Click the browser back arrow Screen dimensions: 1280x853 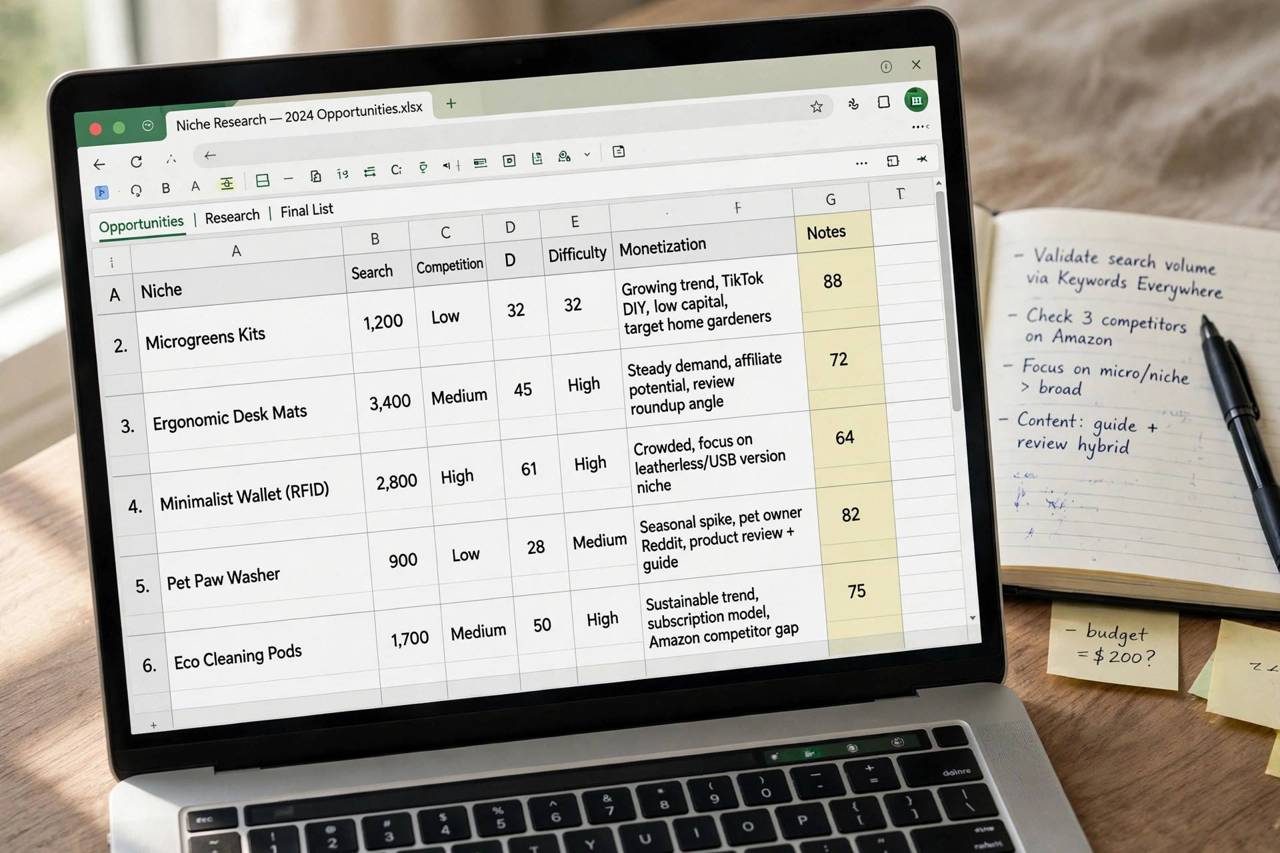pyautogui.click(x=98, y=163)
